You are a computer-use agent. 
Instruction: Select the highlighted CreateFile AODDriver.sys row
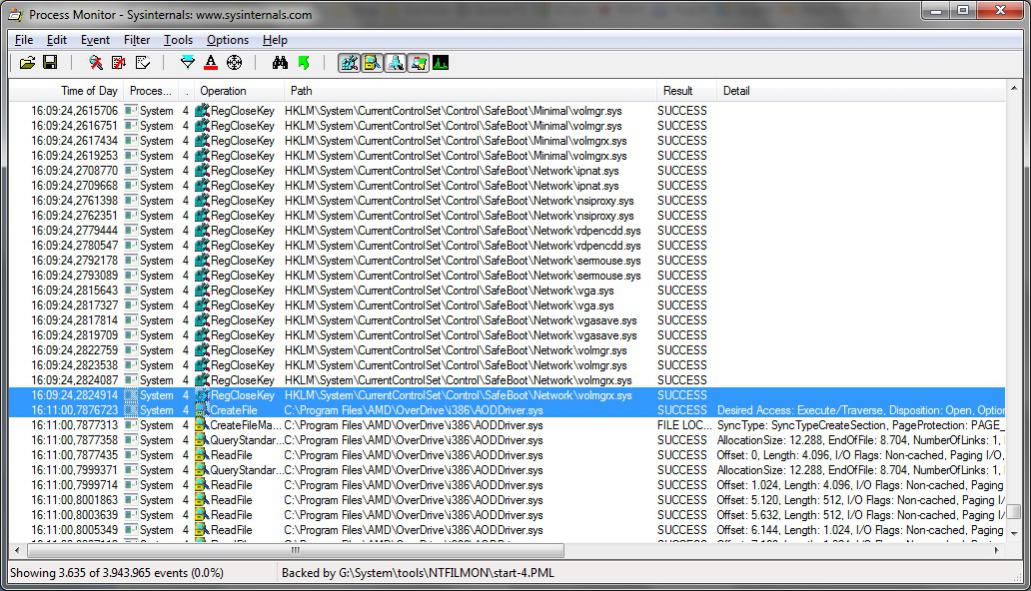507,410
